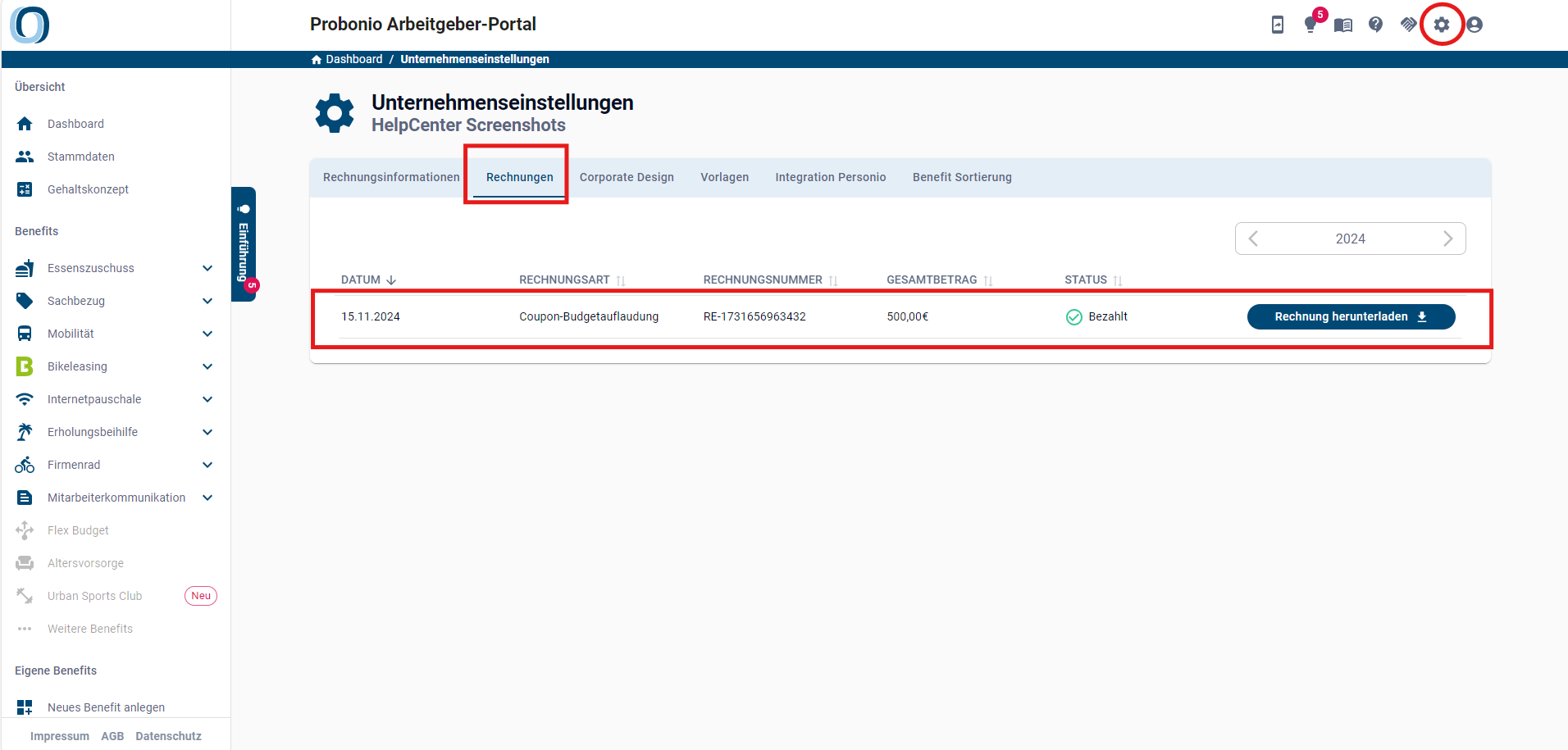Click the Altersvorsorge sofa icon
This screenshot has width=1568, height=750.
[25, 563]
